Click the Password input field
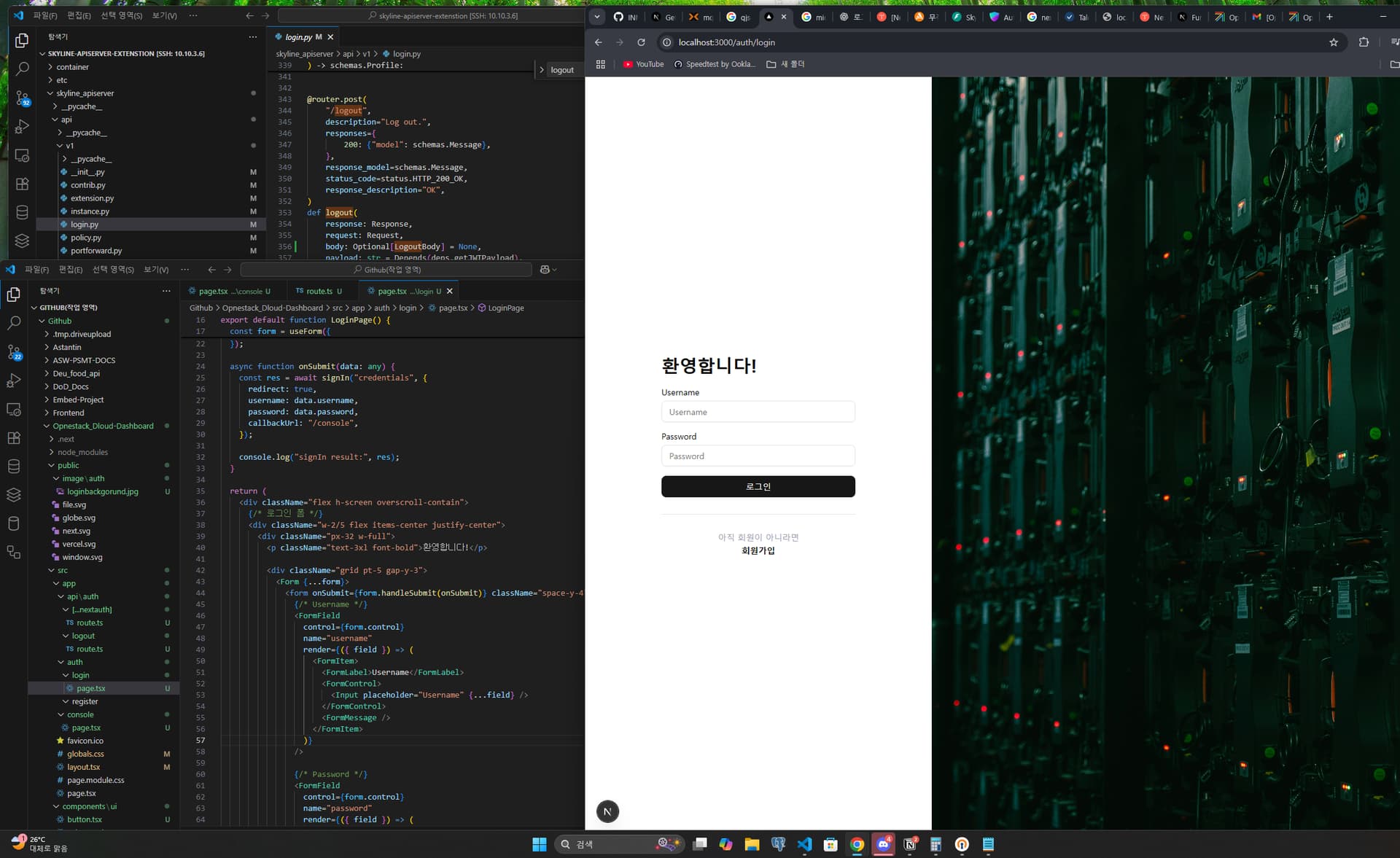 [758, 456]
